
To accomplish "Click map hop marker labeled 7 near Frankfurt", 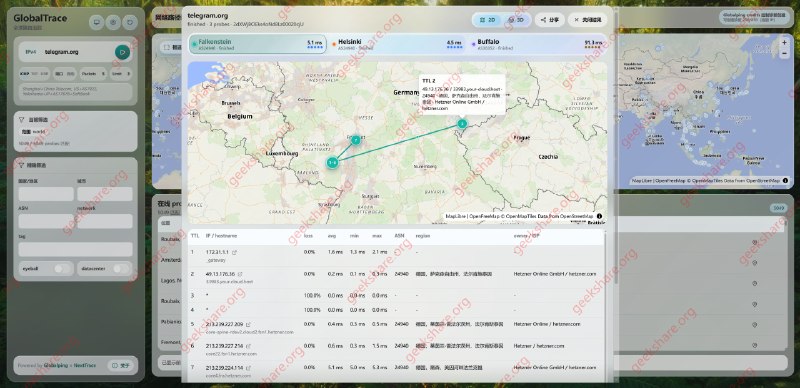I will [x=356, y=140].
